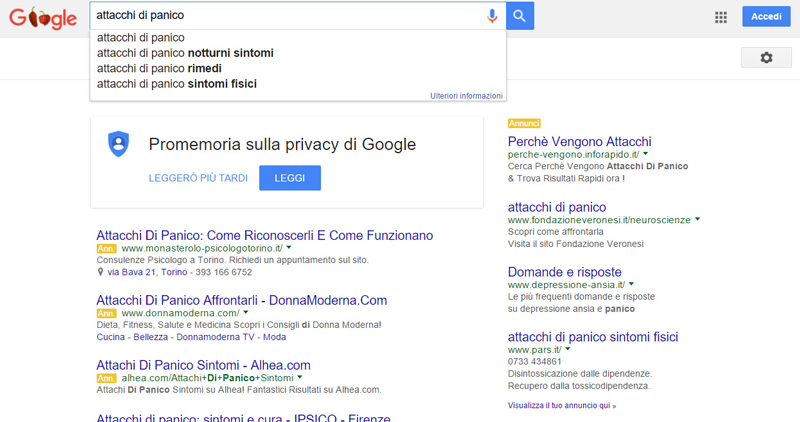Image resolution: width=800 pixels, height=422 pixels.
Task: Click the Ann. badge on monasterolo result
Action: 106,249
